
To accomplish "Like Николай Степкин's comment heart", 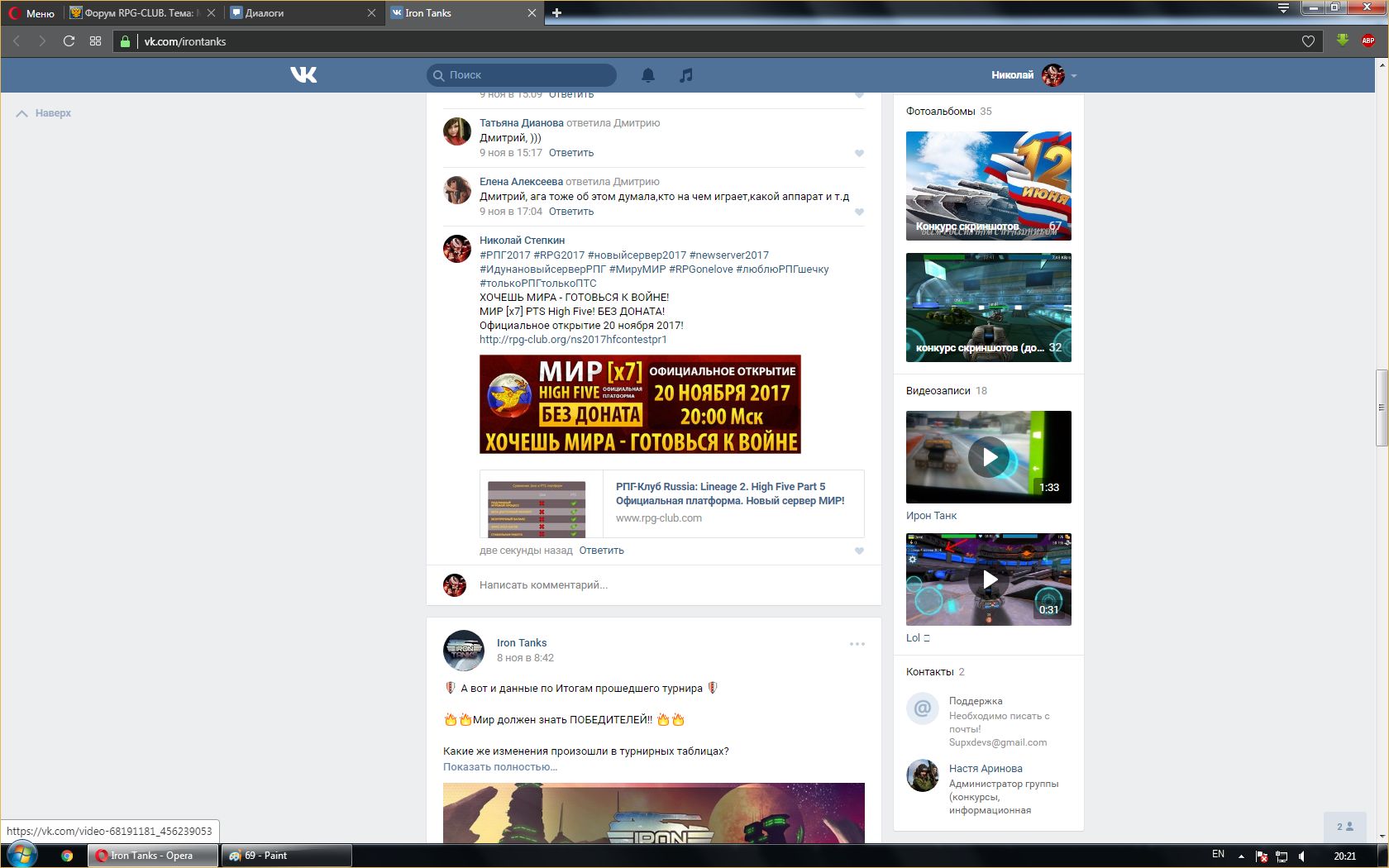I will click(x=859, y=551).
